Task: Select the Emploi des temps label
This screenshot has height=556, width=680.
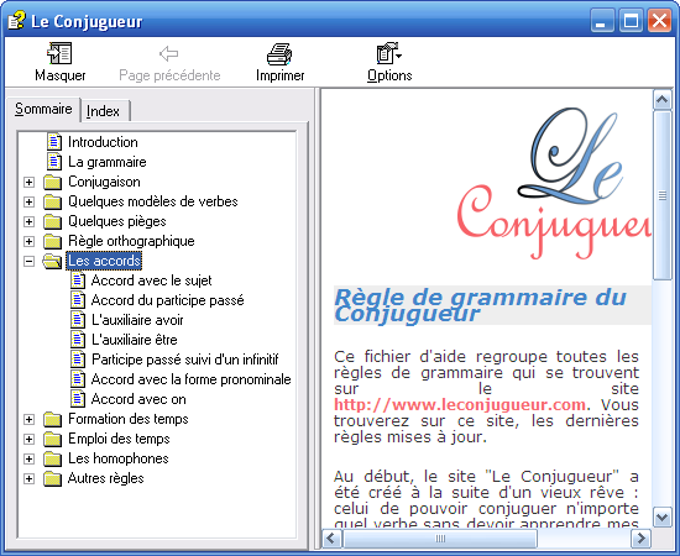Action: tap(119, 439)
